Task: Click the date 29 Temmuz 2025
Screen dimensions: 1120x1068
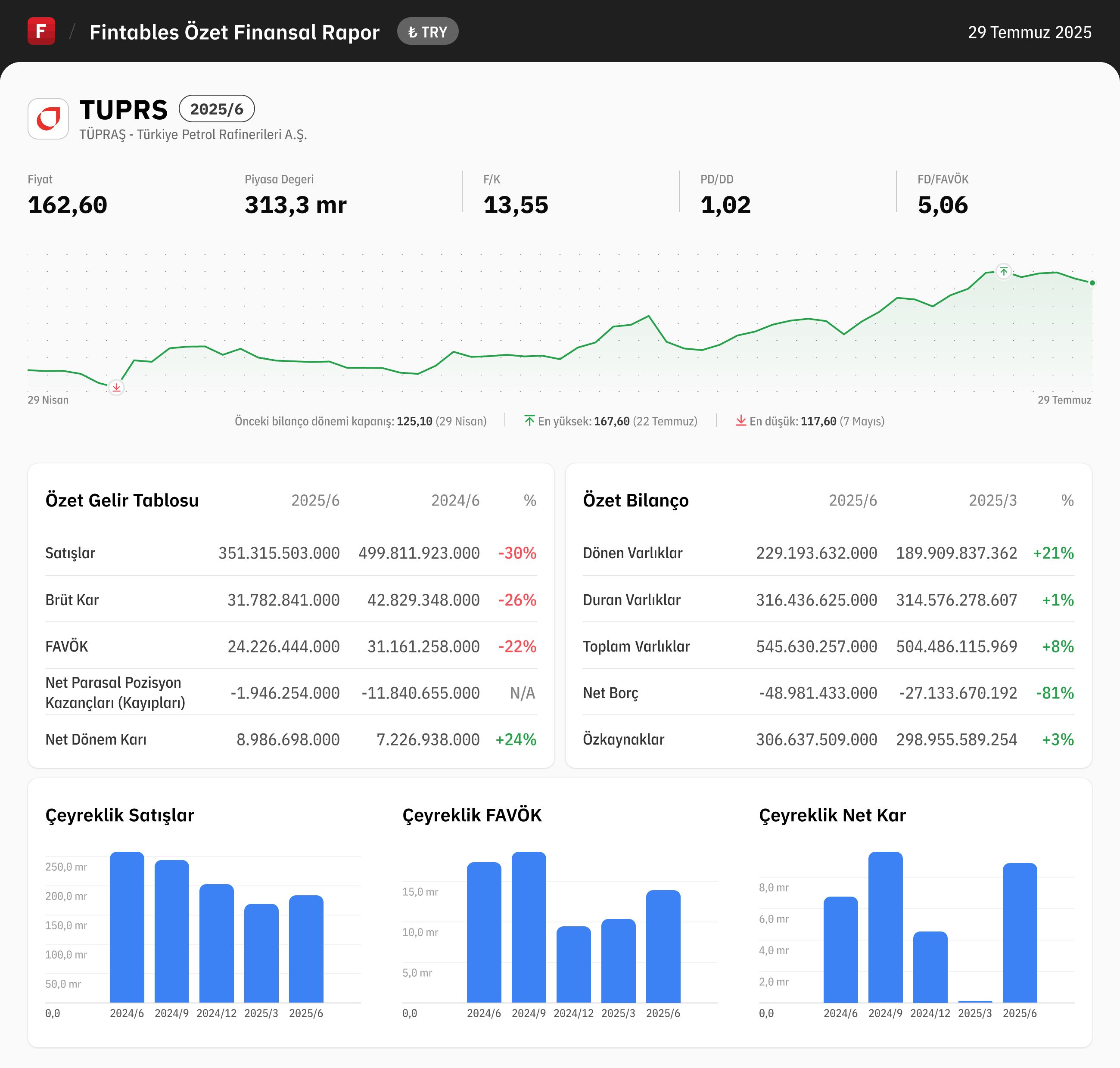Action: [1030, 32]
